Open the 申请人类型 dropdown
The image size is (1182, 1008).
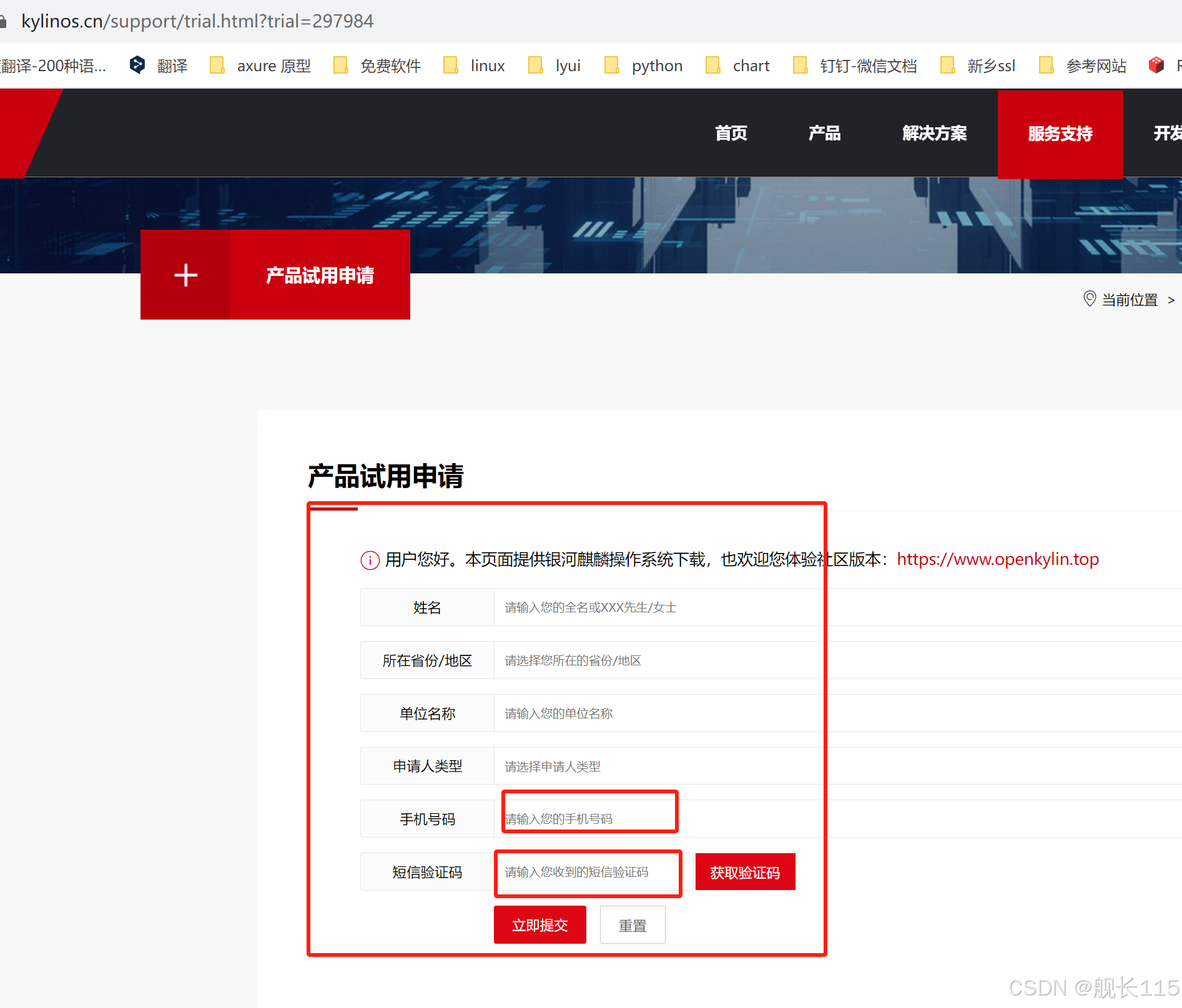[837, 766]
